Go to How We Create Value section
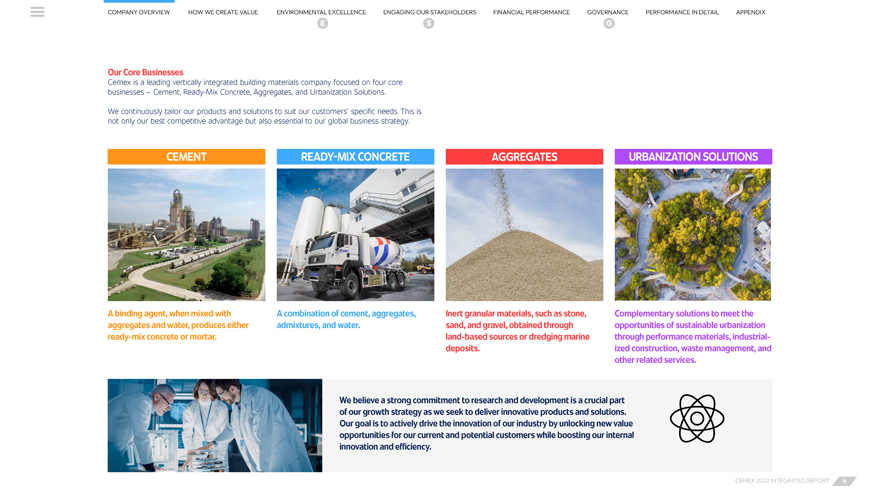 [223, 12]
